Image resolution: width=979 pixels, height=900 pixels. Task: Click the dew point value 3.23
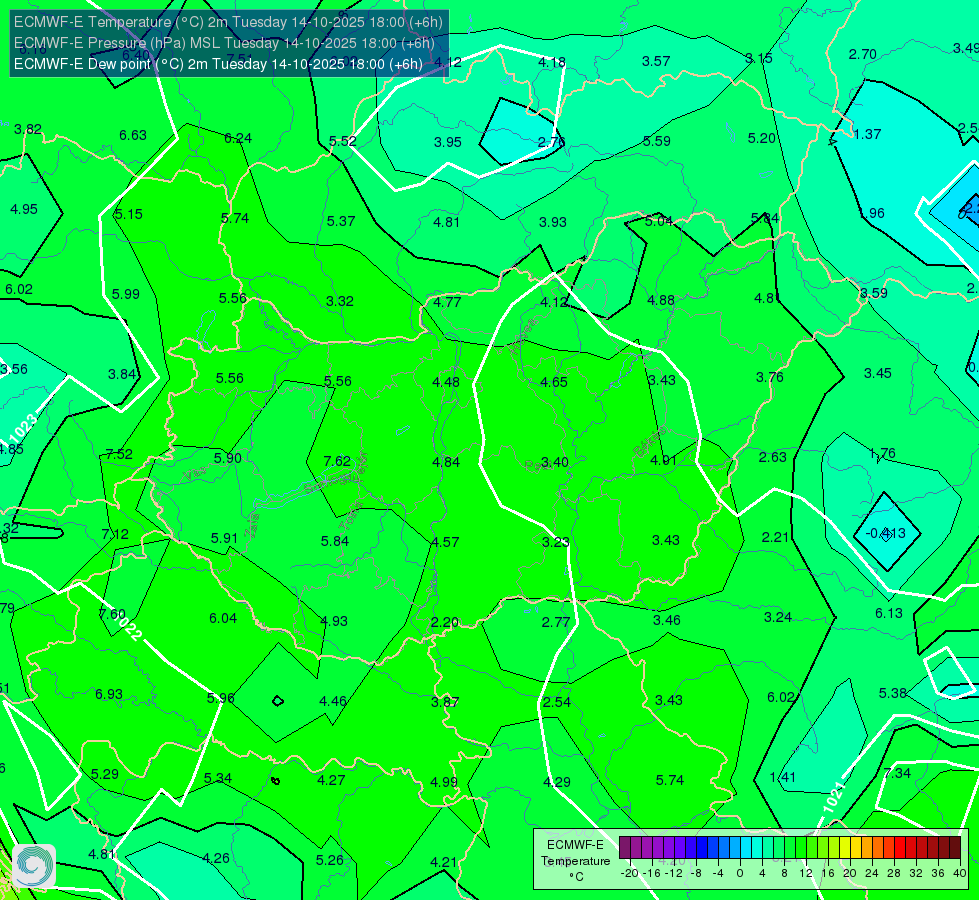coord(555,541)
